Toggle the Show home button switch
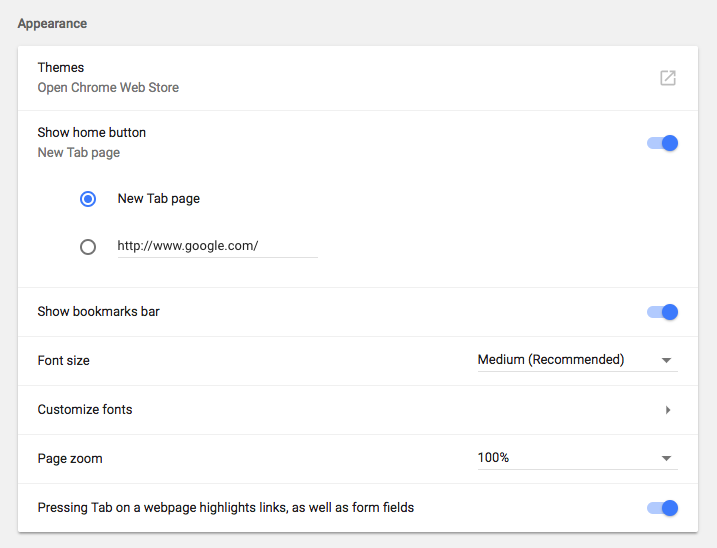 (x=662, y=143)
